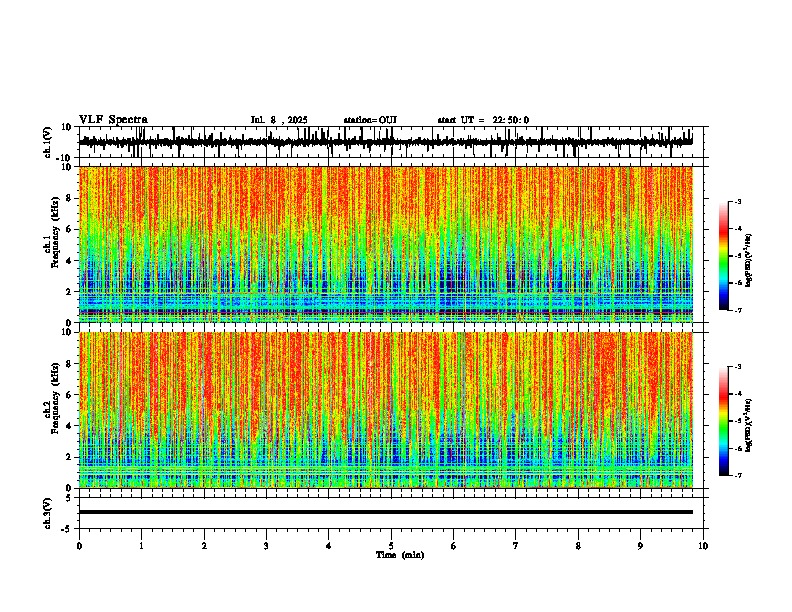This screenshot has width=792, height=612.
Task: Click time-axis tick label "2"
Action: 204,546
